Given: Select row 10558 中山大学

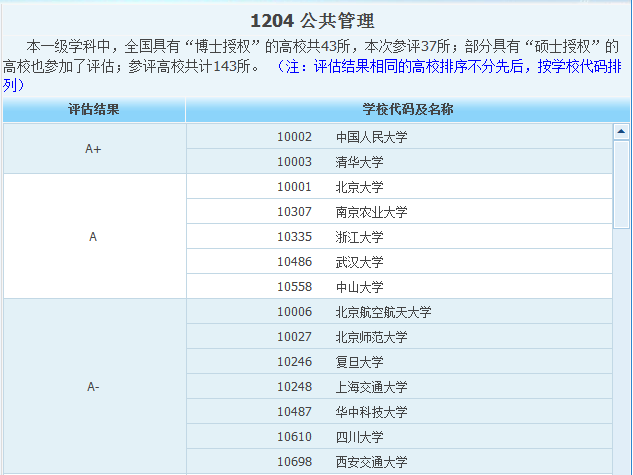Looking at the screenshot, I should [x=399, y=287].
